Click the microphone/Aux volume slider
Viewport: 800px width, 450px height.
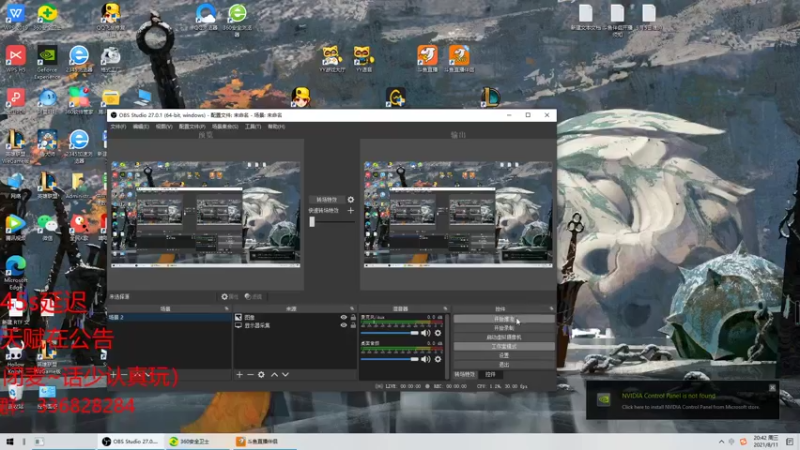coord(390,333)
